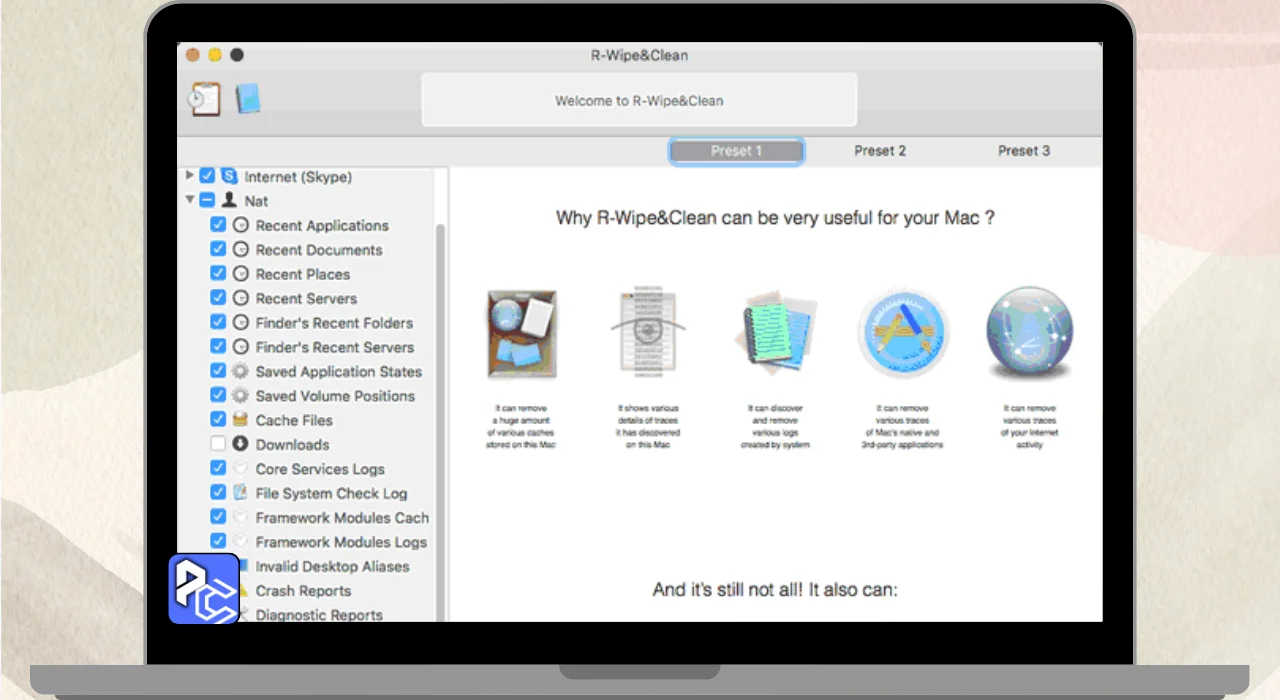The width and height of the screenshot is (1280, 700).
Task: Uncheck the Saved Application States checkbox
Action: tap(218, 371)
